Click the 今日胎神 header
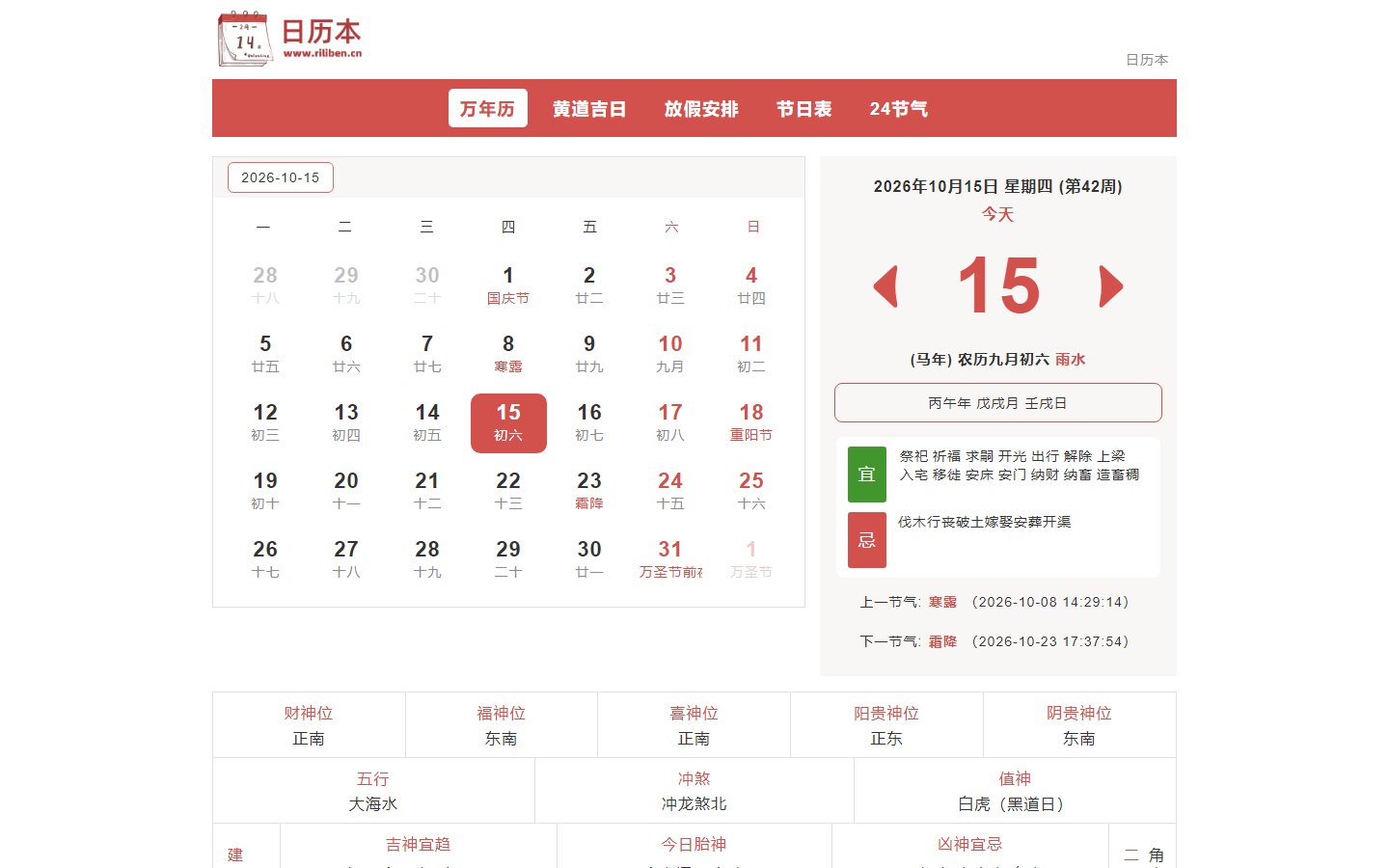Image resolution: width=1389 pixels, height=868 pixels. coord(694,844)
